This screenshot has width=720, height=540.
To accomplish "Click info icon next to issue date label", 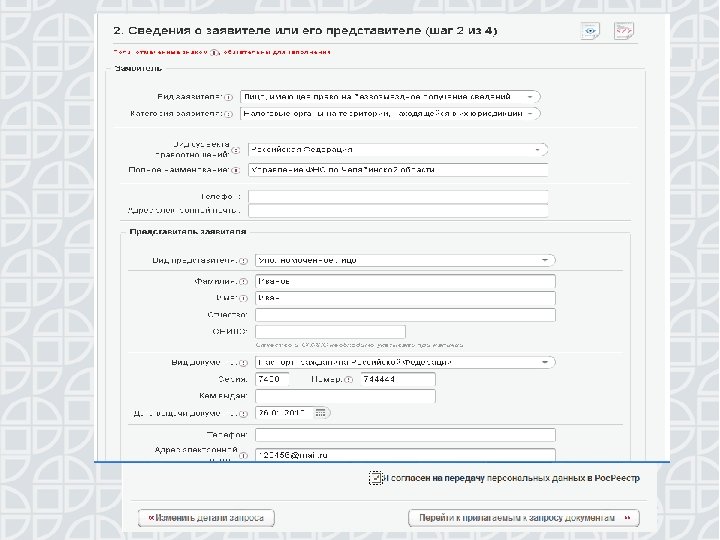I will tap(243, 414).
